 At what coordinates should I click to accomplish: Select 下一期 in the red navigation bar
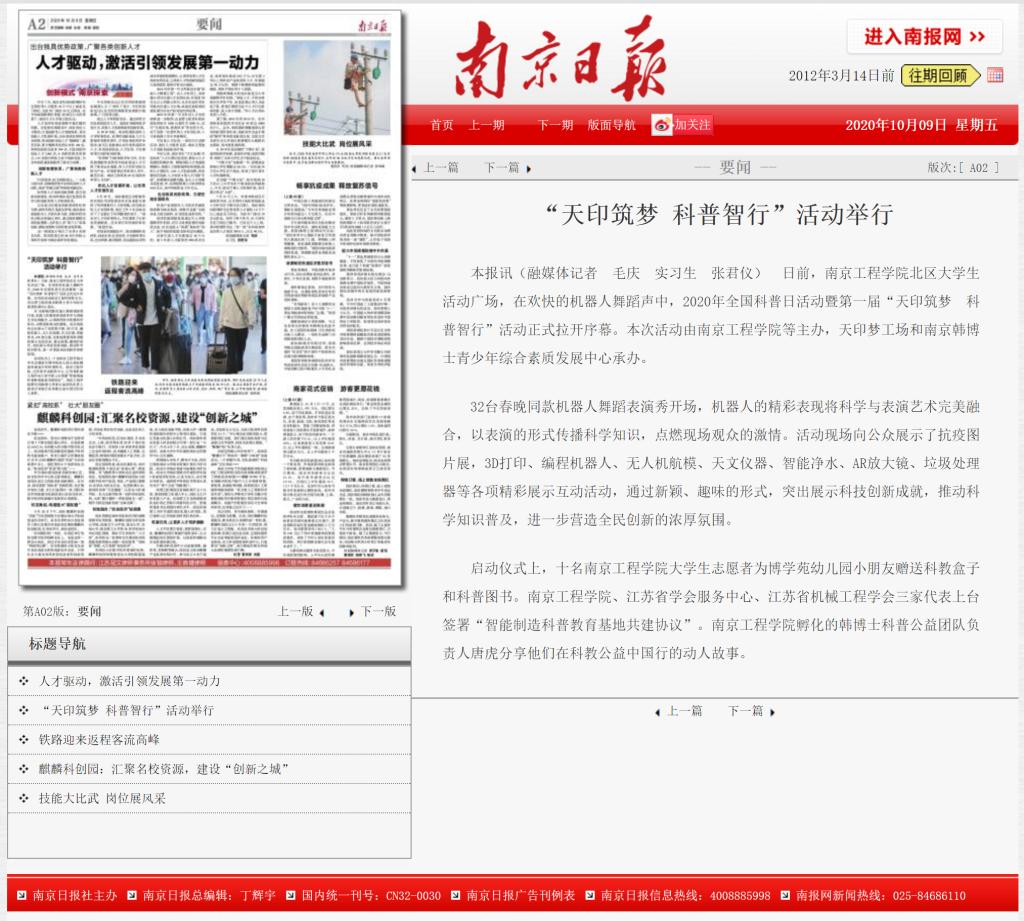pos(555,125)
